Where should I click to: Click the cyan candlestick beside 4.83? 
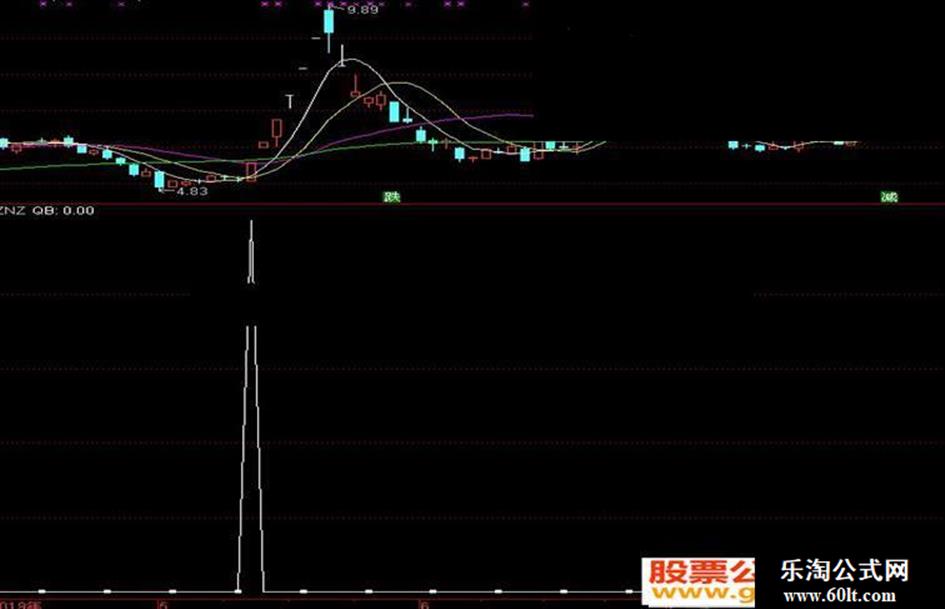[x=159, y=180]
